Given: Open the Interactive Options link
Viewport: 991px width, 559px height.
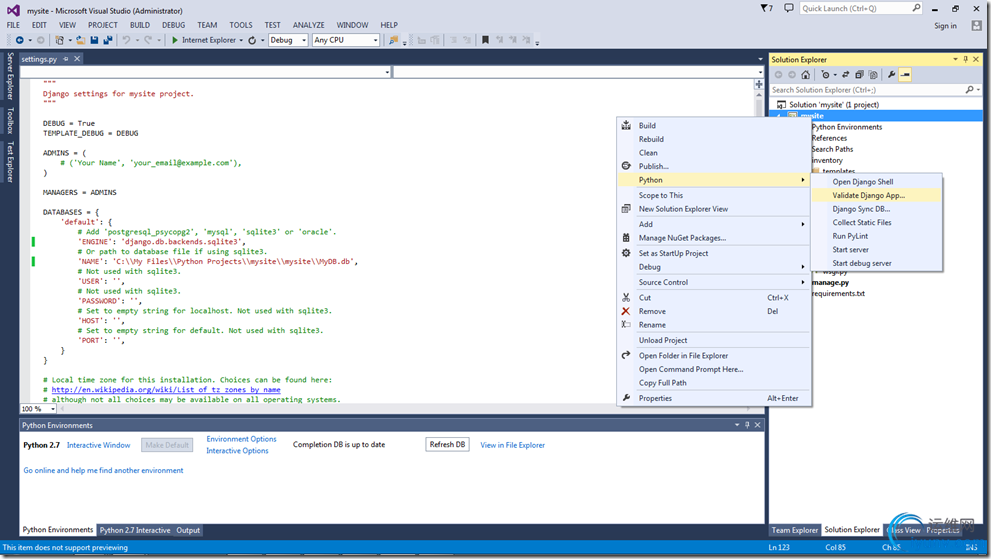Looking at the screenshot, I should coord(237,451).
